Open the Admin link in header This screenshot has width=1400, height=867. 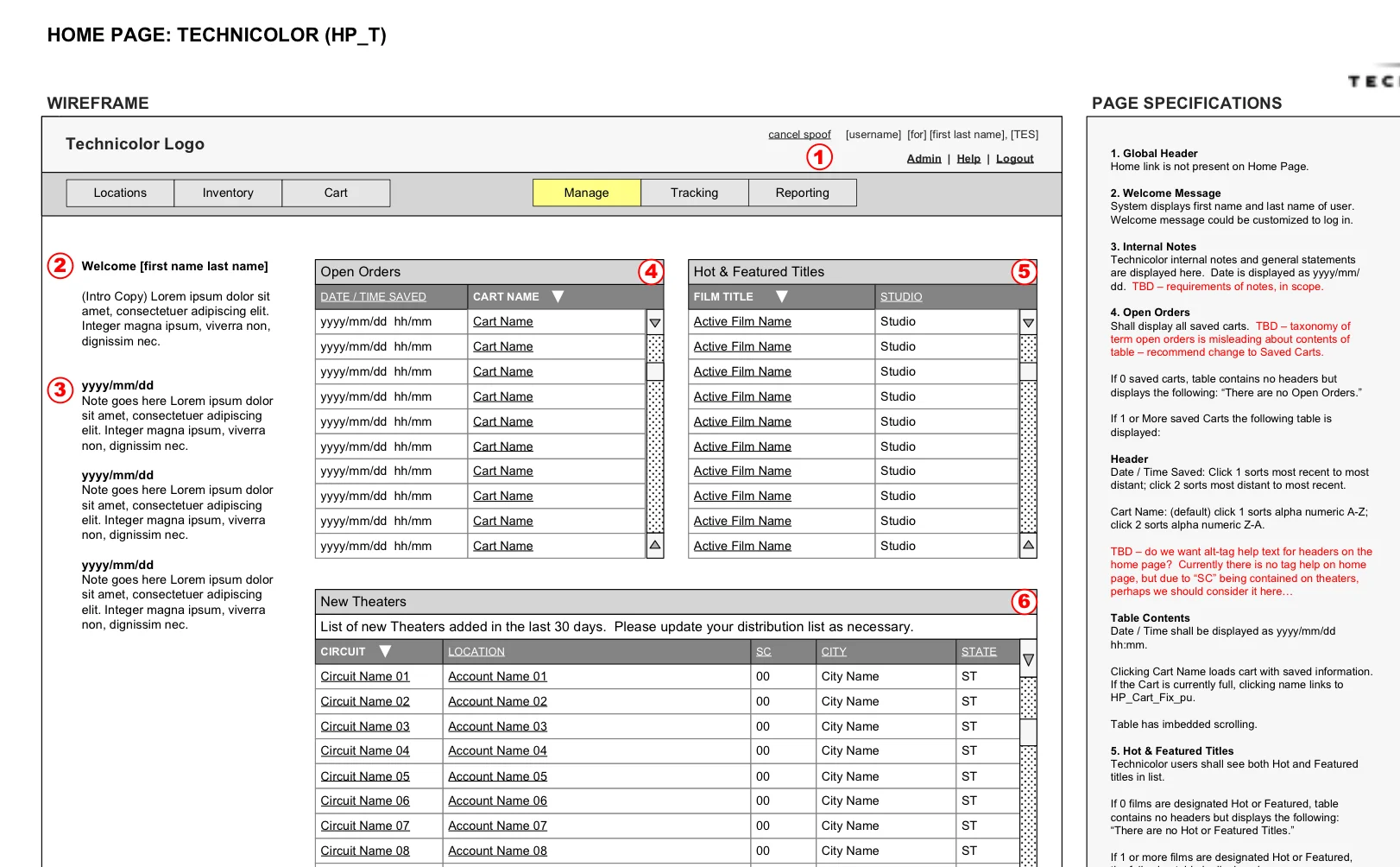tap(924, 159)
